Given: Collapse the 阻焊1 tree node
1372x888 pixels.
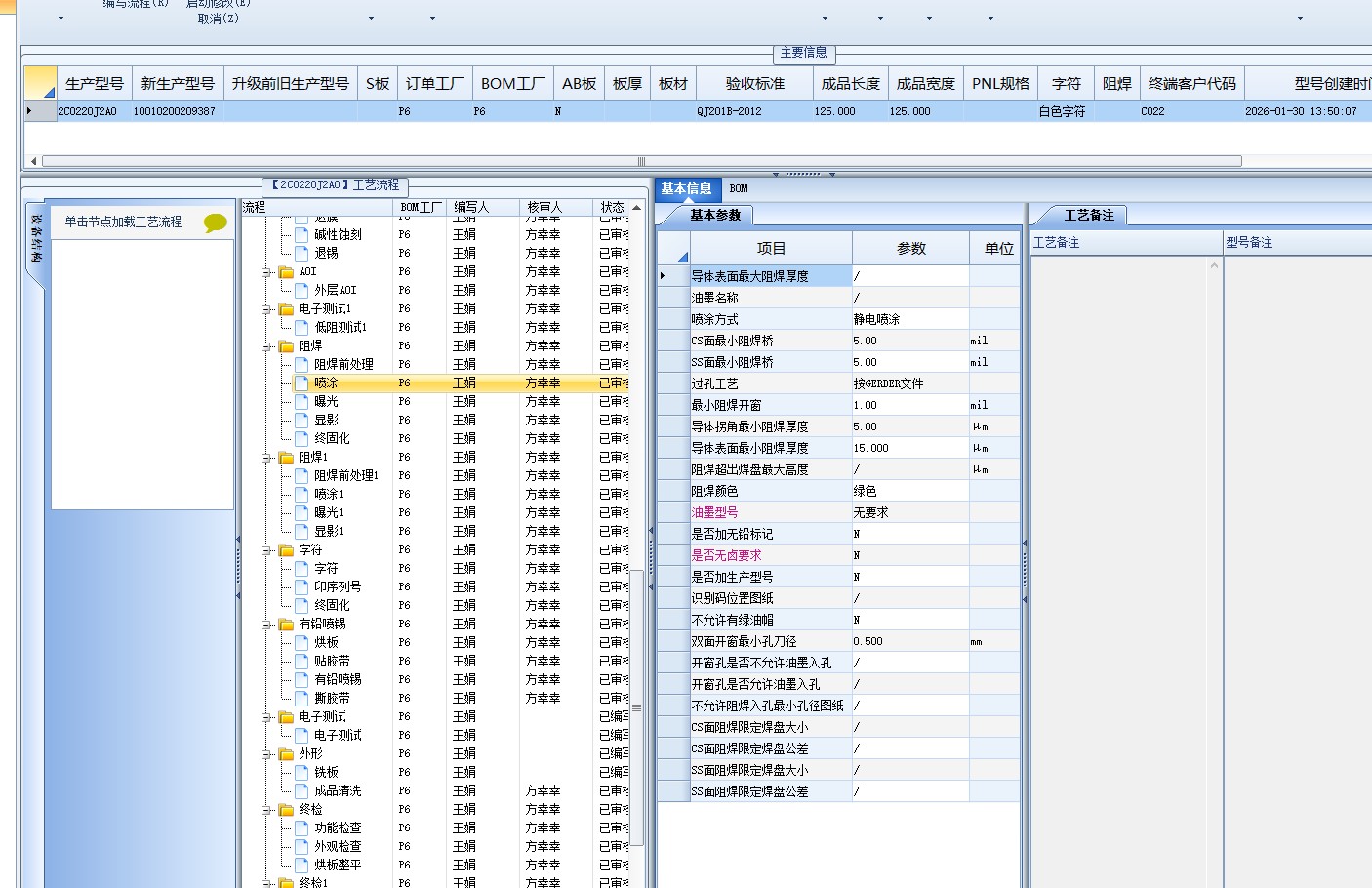Looking at the screenshot, I should coord(266,458).
